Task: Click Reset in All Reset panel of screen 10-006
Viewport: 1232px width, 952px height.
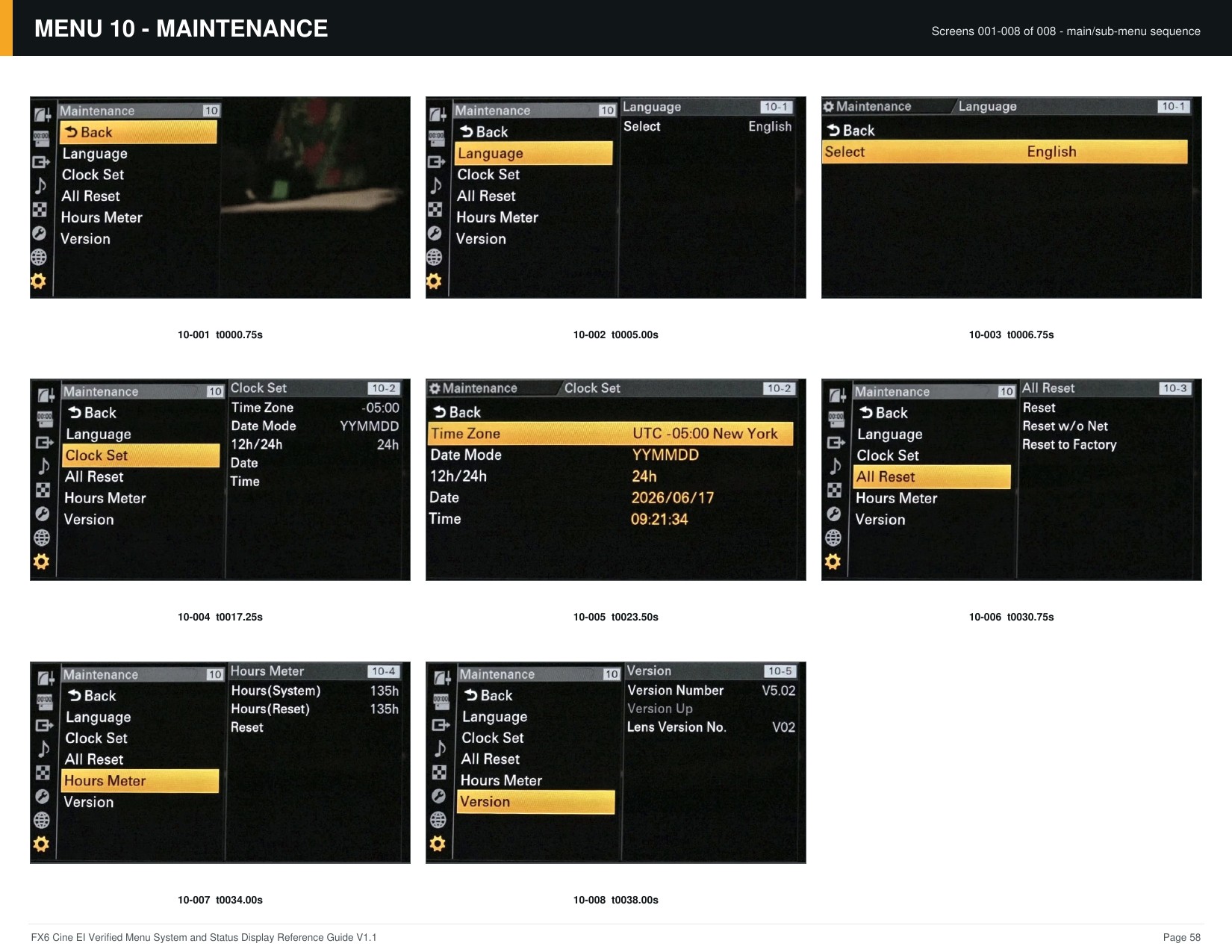Action: pyautogui.click(x=1039, y=408)
